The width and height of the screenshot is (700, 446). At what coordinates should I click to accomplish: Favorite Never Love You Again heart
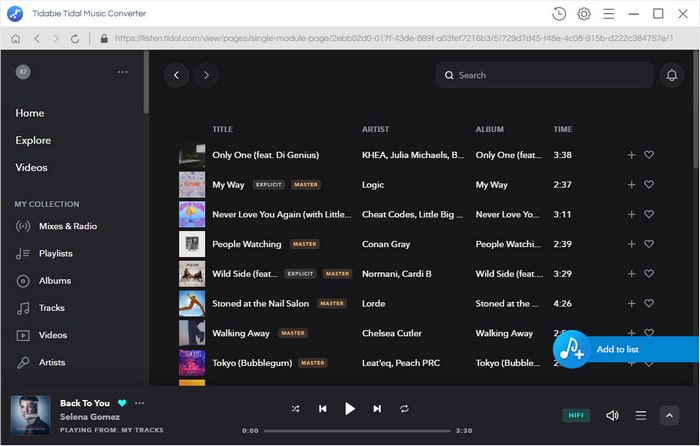(x=649, y=214)
